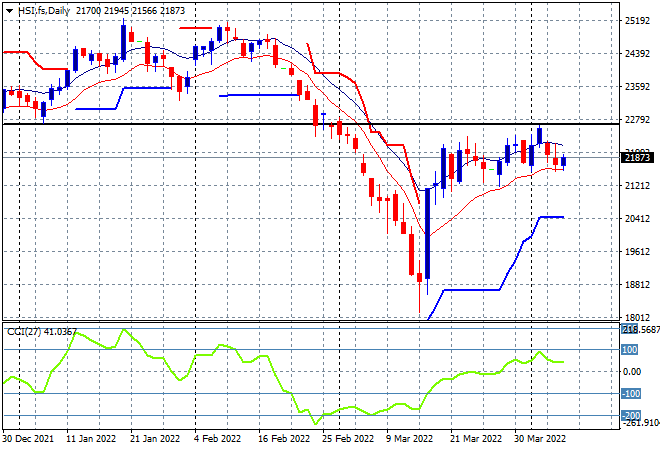Select the 20412 price axis label
This screenshot has height=450, width=660.
pyautogui.click(x=637, y=218)
